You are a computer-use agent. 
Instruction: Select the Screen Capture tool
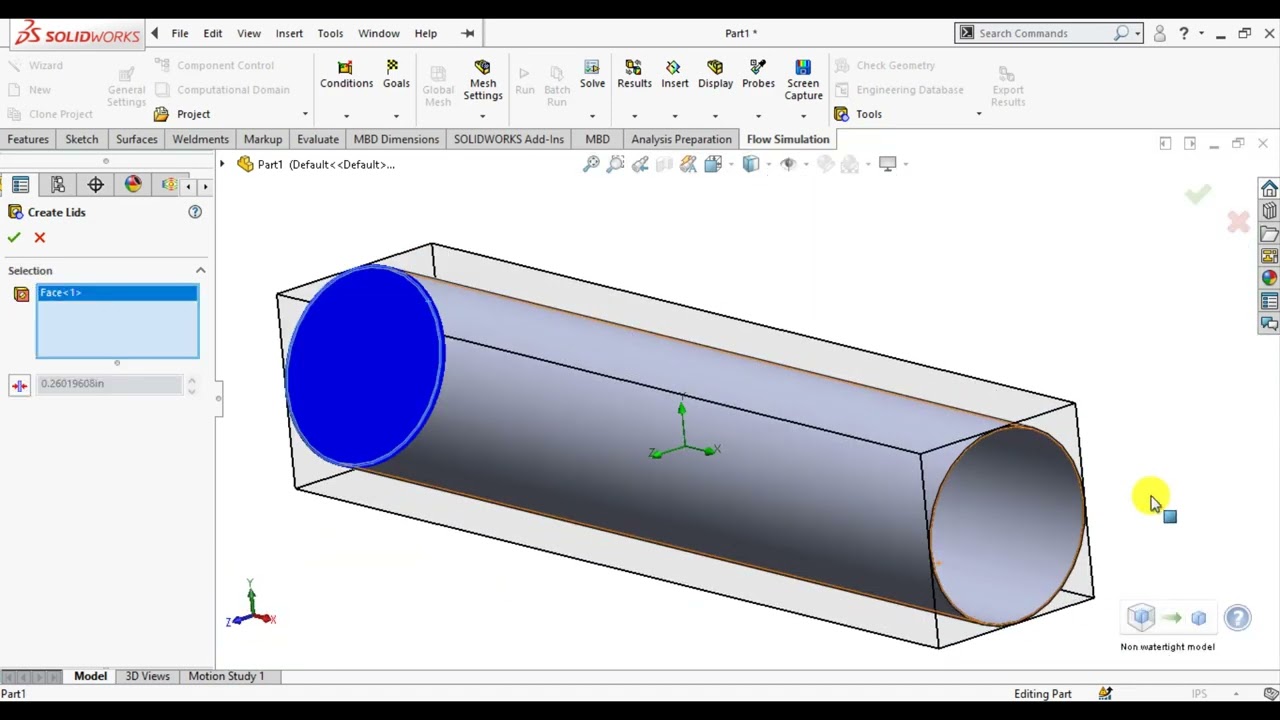tap(803, 80)
